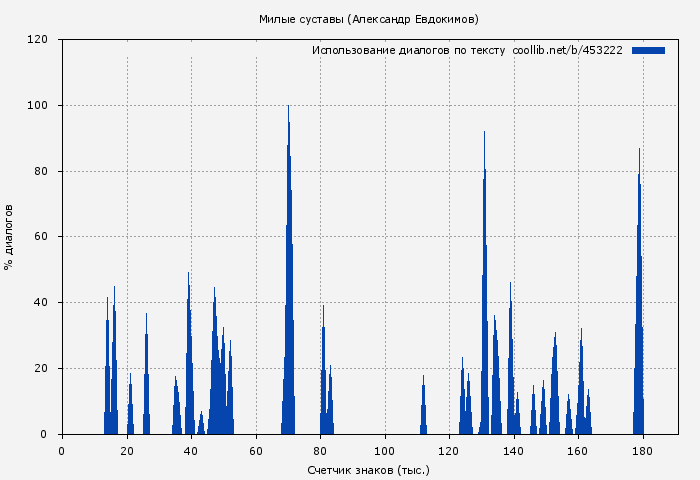700x480 pixels.
Task: Click the "160" tick on the horizontal axis
Action: (578, 451)
